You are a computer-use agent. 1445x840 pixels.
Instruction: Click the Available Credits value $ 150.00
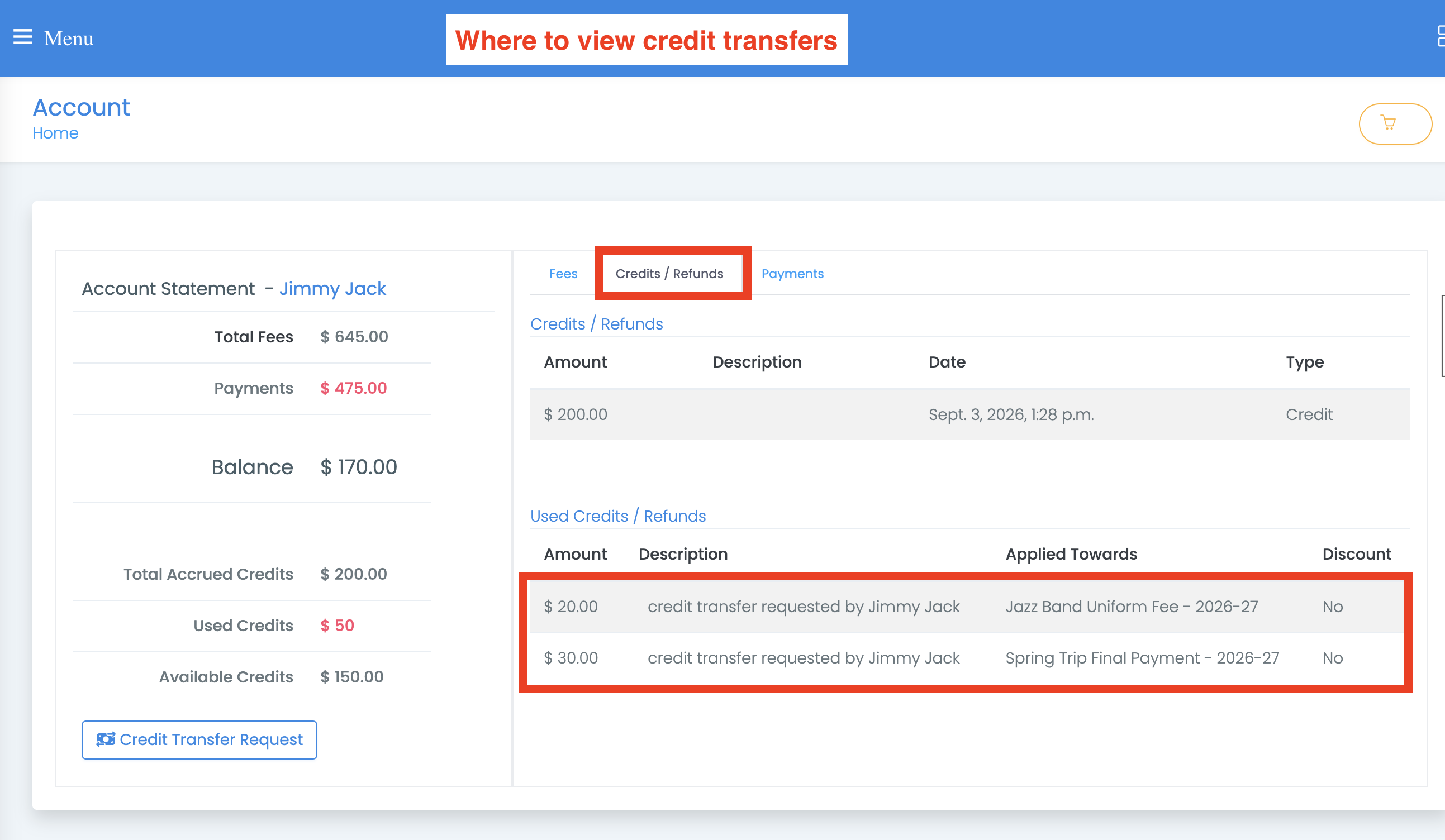351,677
